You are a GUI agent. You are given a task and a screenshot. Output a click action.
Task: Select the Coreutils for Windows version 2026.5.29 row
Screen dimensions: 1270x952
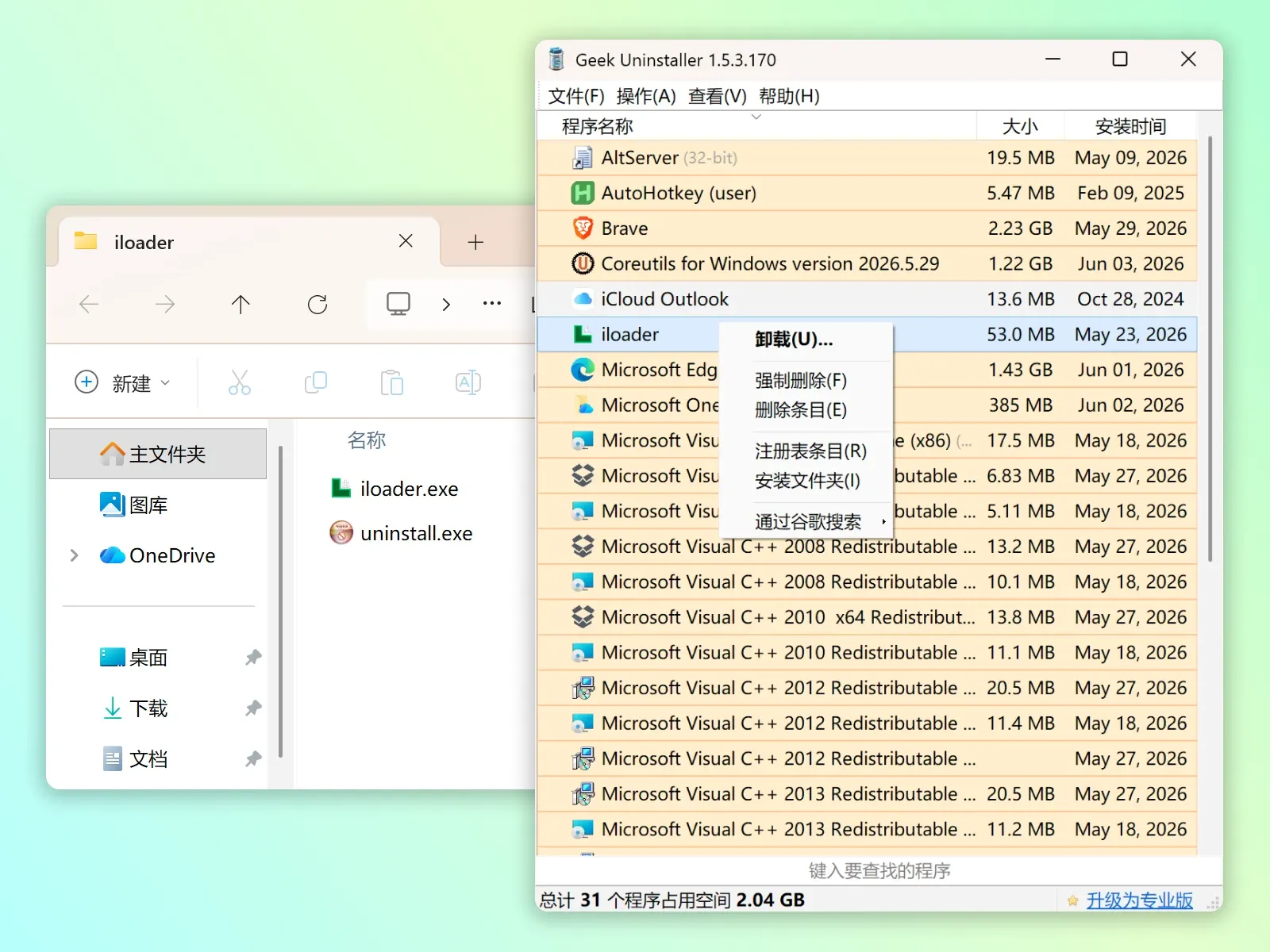(868, 263)
